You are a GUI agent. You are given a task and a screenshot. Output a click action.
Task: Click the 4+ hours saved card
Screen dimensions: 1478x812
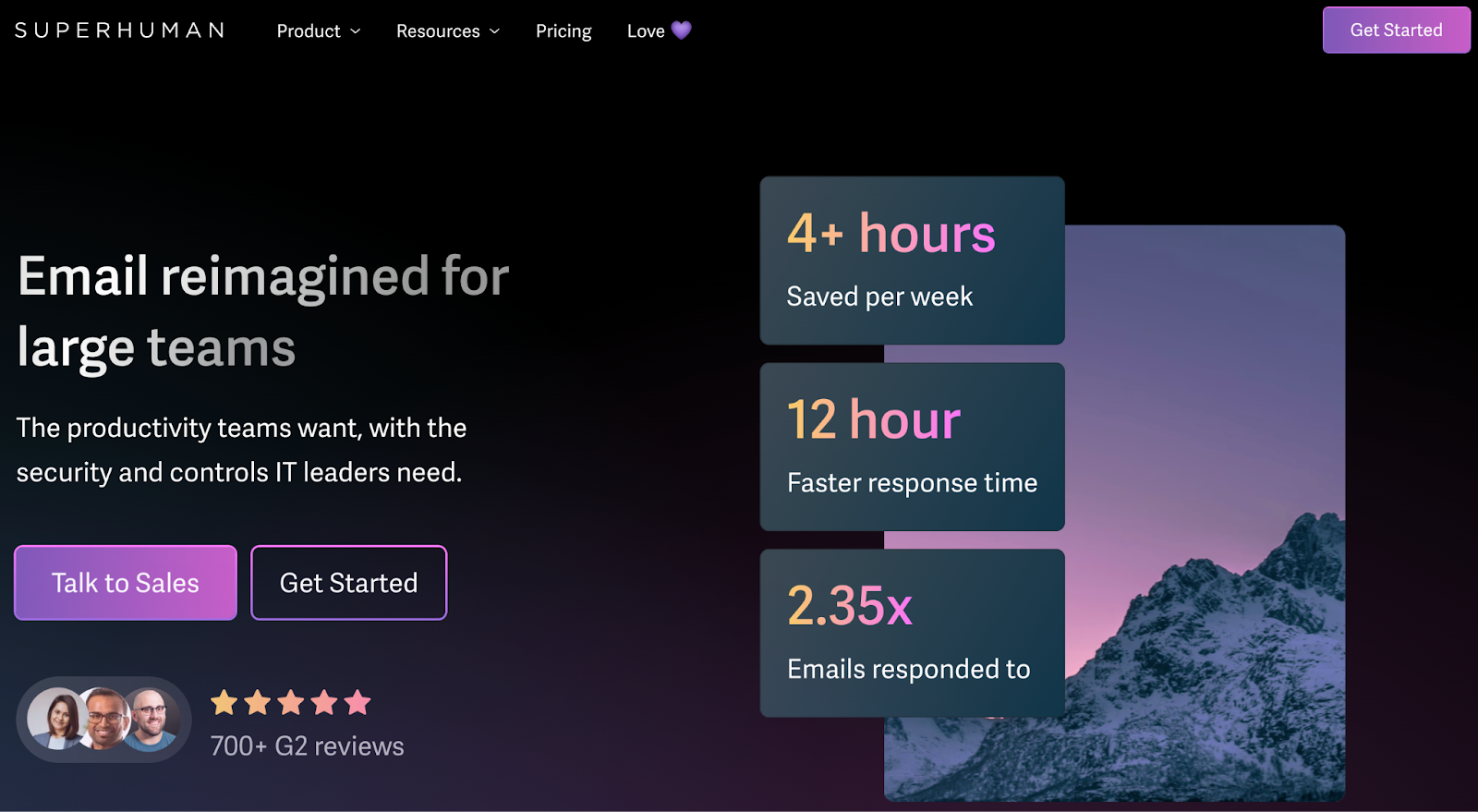pyautogui.click(x=912, y=261)
